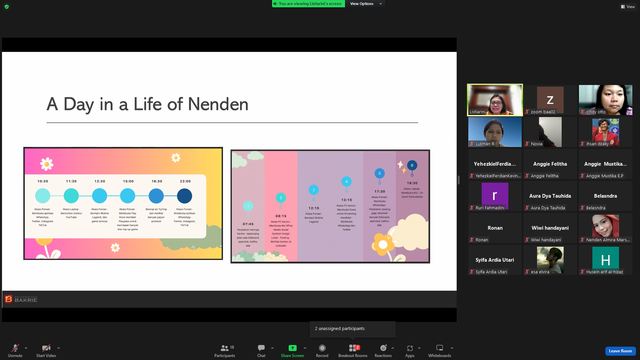Open audio options arrow next to Unmute
The height and width of the screenshot is (360, 640).
click(26, 348)
